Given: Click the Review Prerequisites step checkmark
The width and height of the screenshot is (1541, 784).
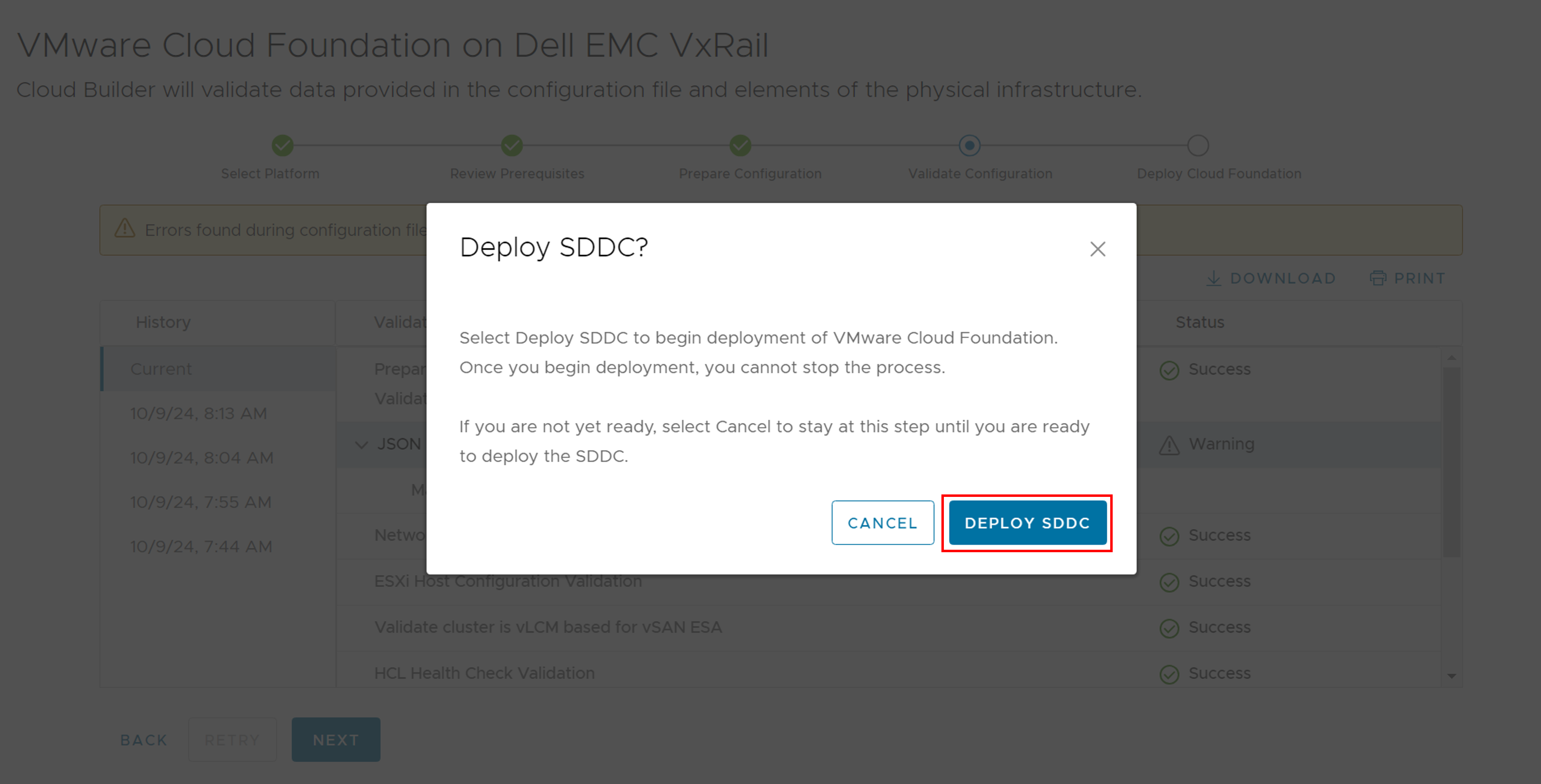Looking at the screenshot, I should point(511,145).
